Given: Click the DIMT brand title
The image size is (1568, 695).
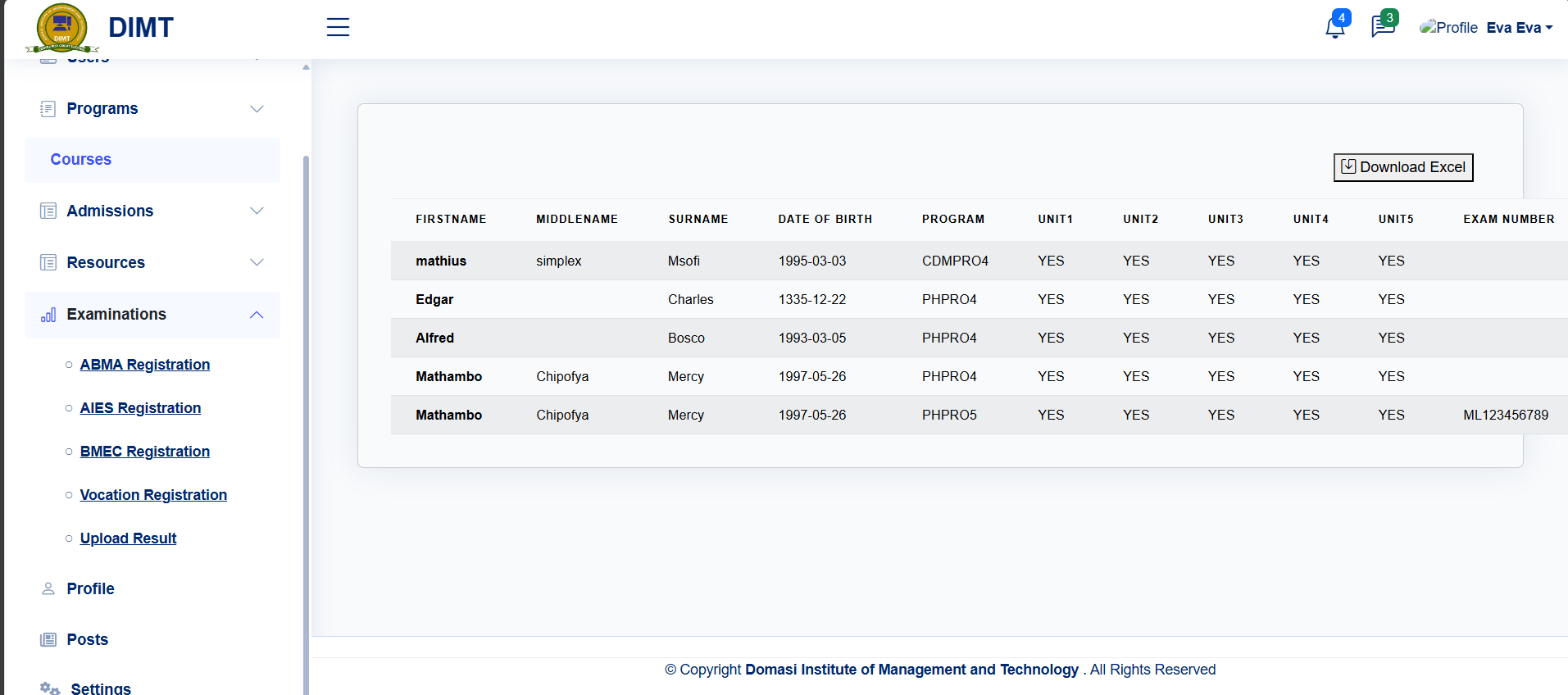Looking at the screenshot, I should [141, 28].
